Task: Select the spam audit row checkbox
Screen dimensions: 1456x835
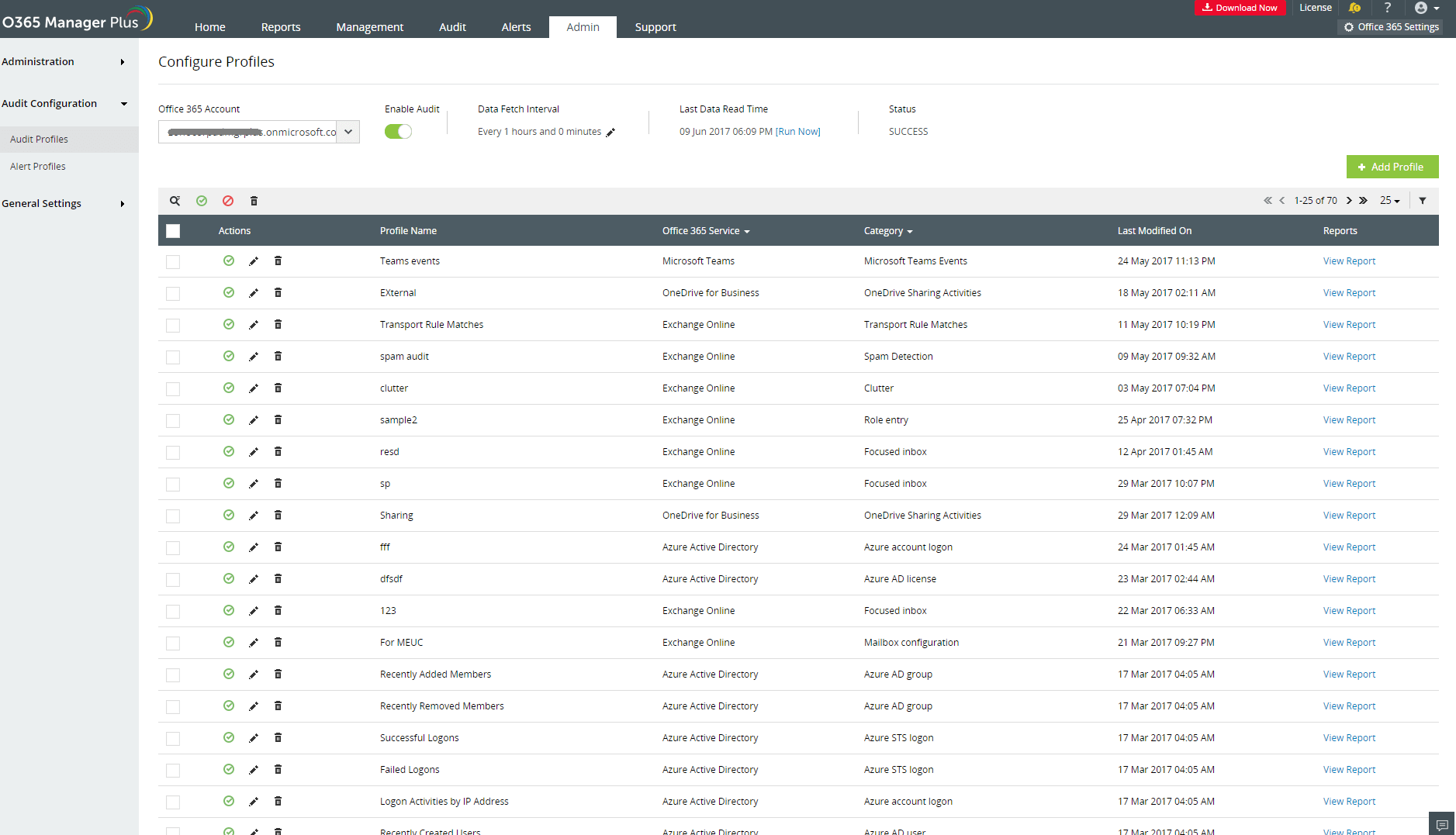Action: click(x=173, y=357)
